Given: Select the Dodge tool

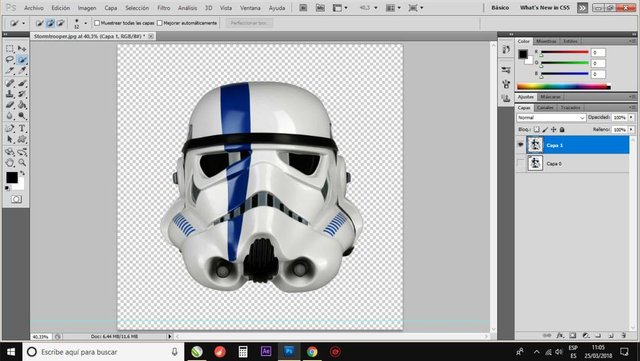Looking at the screenshot, I should (x=22, y=116).
